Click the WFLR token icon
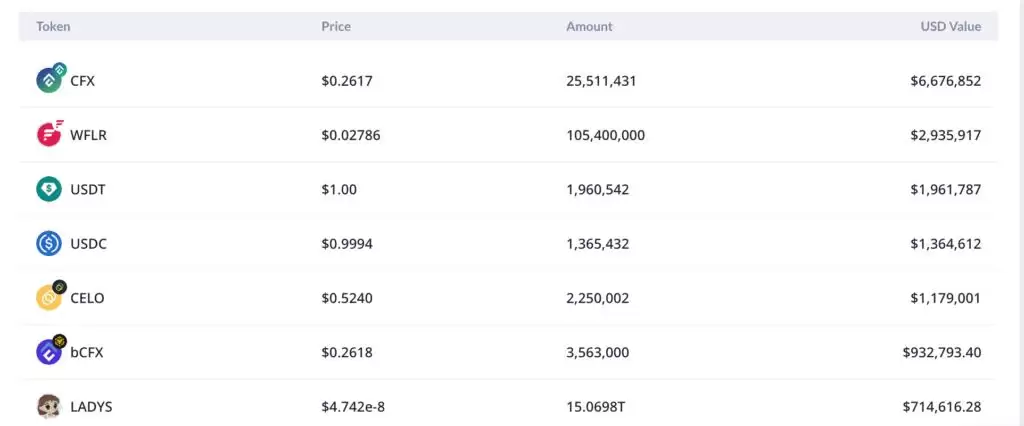This screenshot has height=426, width=1024. pos(49,134)
